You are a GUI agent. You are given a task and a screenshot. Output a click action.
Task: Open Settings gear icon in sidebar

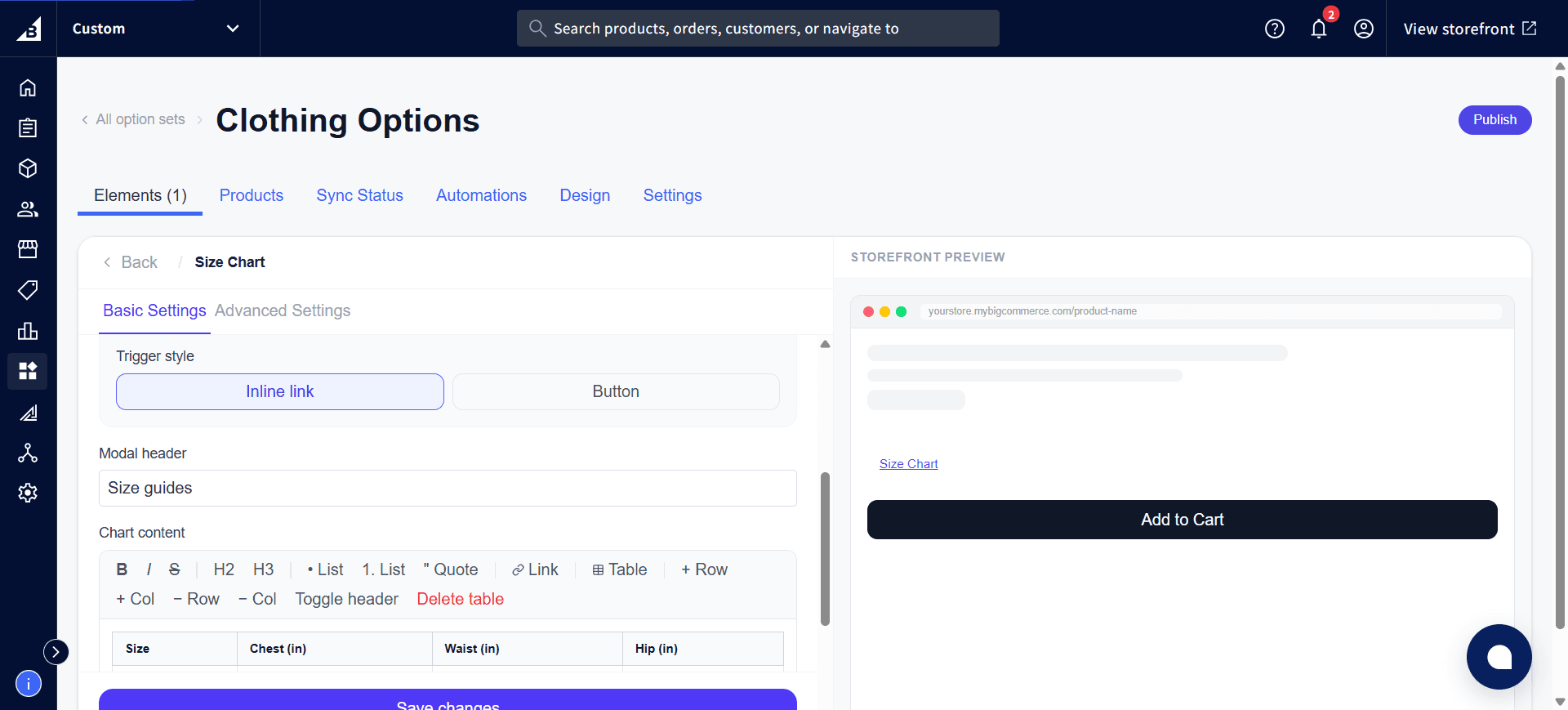click(28, 493)
